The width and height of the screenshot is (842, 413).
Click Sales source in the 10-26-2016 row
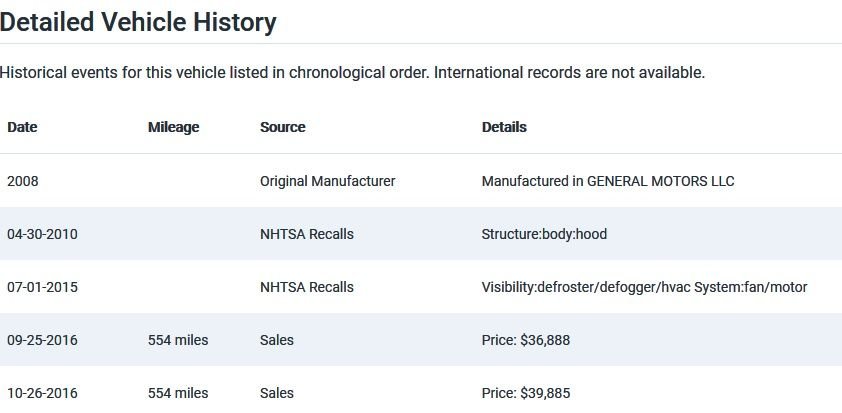277,393
